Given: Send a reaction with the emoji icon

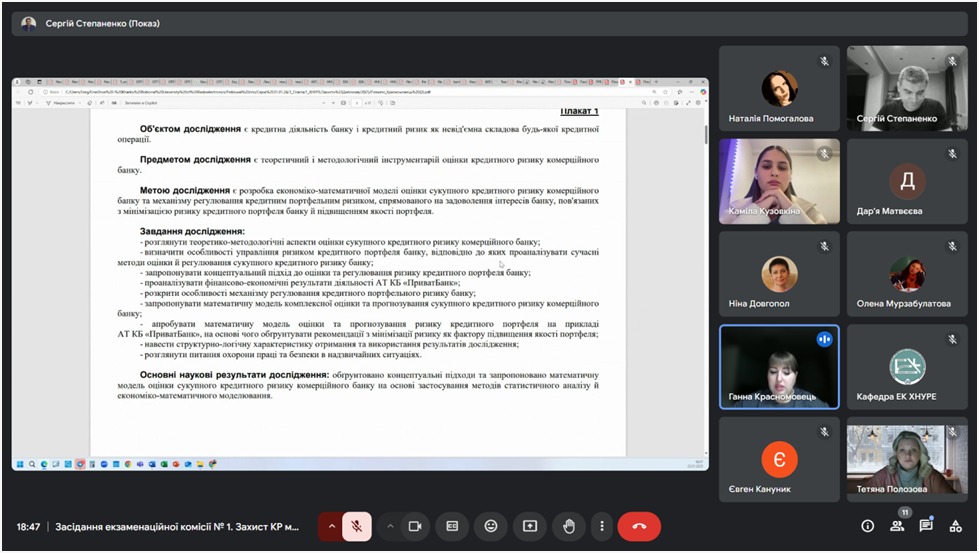Looking at the screenshot, I should 491,526.
